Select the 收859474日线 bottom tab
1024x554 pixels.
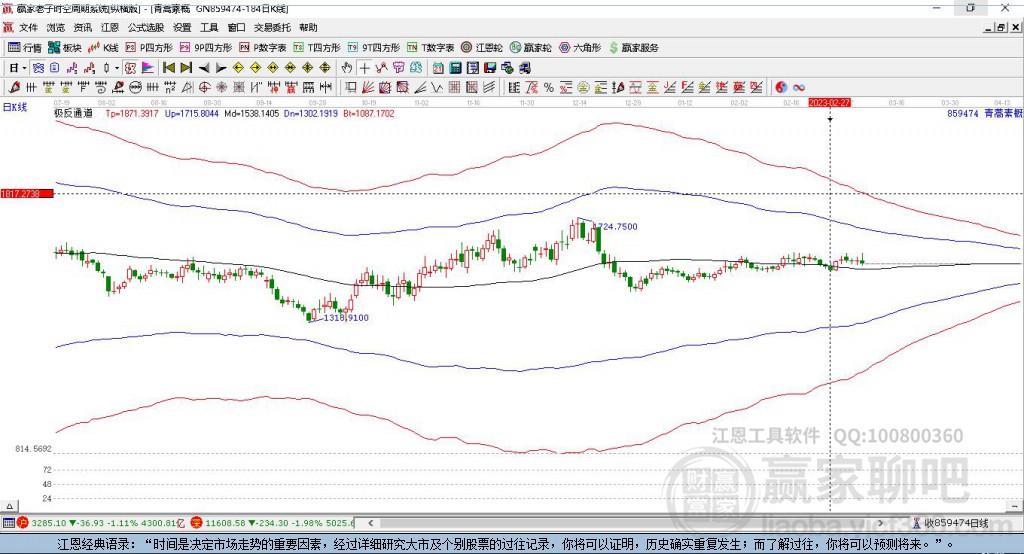click(x=955, y=523)
